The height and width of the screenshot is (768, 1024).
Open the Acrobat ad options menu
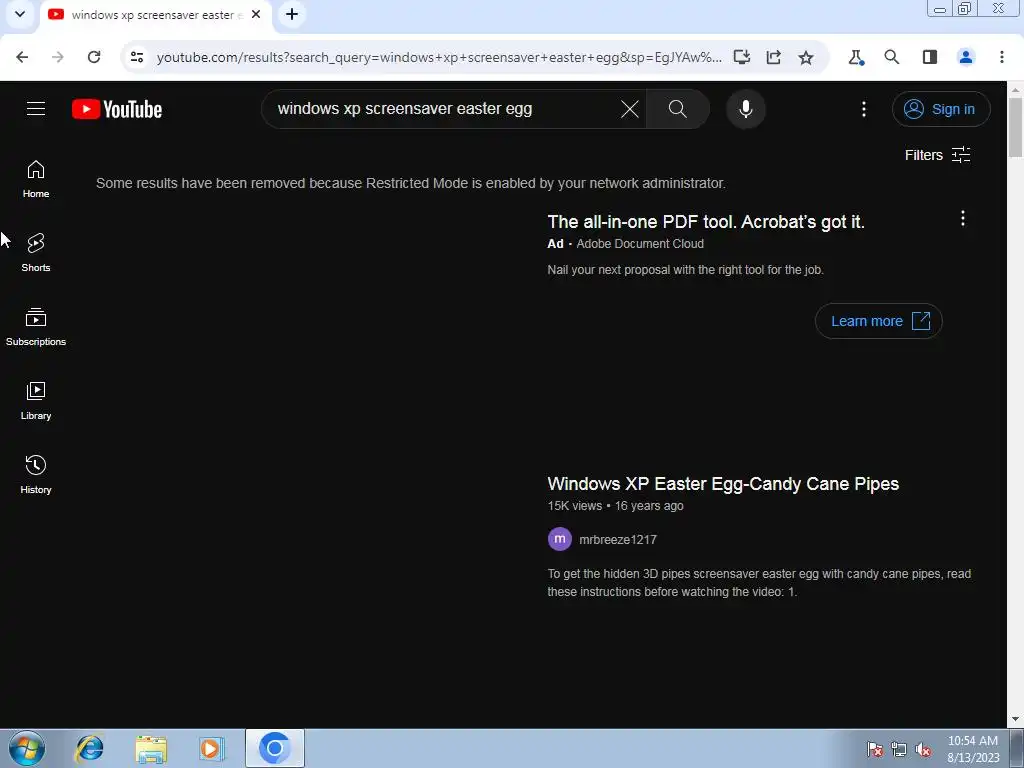[x=963, y=218]
